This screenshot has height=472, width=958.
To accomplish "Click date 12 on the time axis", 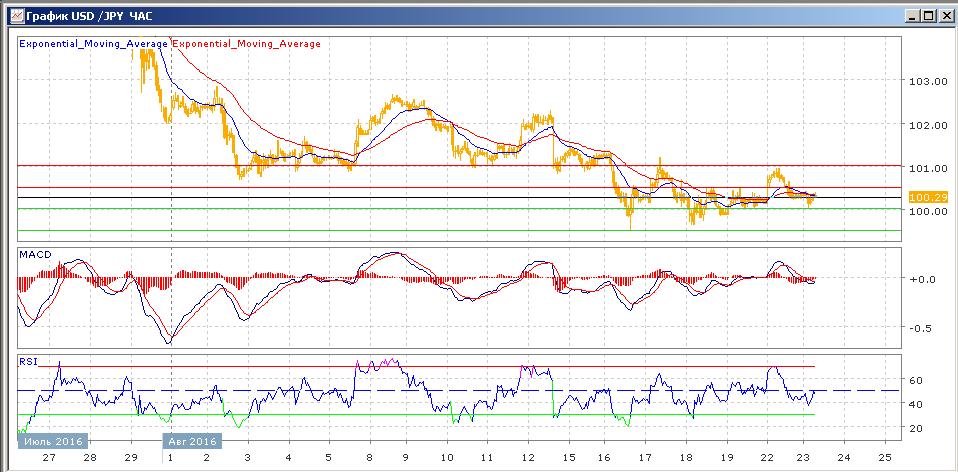I will (x=529, y=457).
